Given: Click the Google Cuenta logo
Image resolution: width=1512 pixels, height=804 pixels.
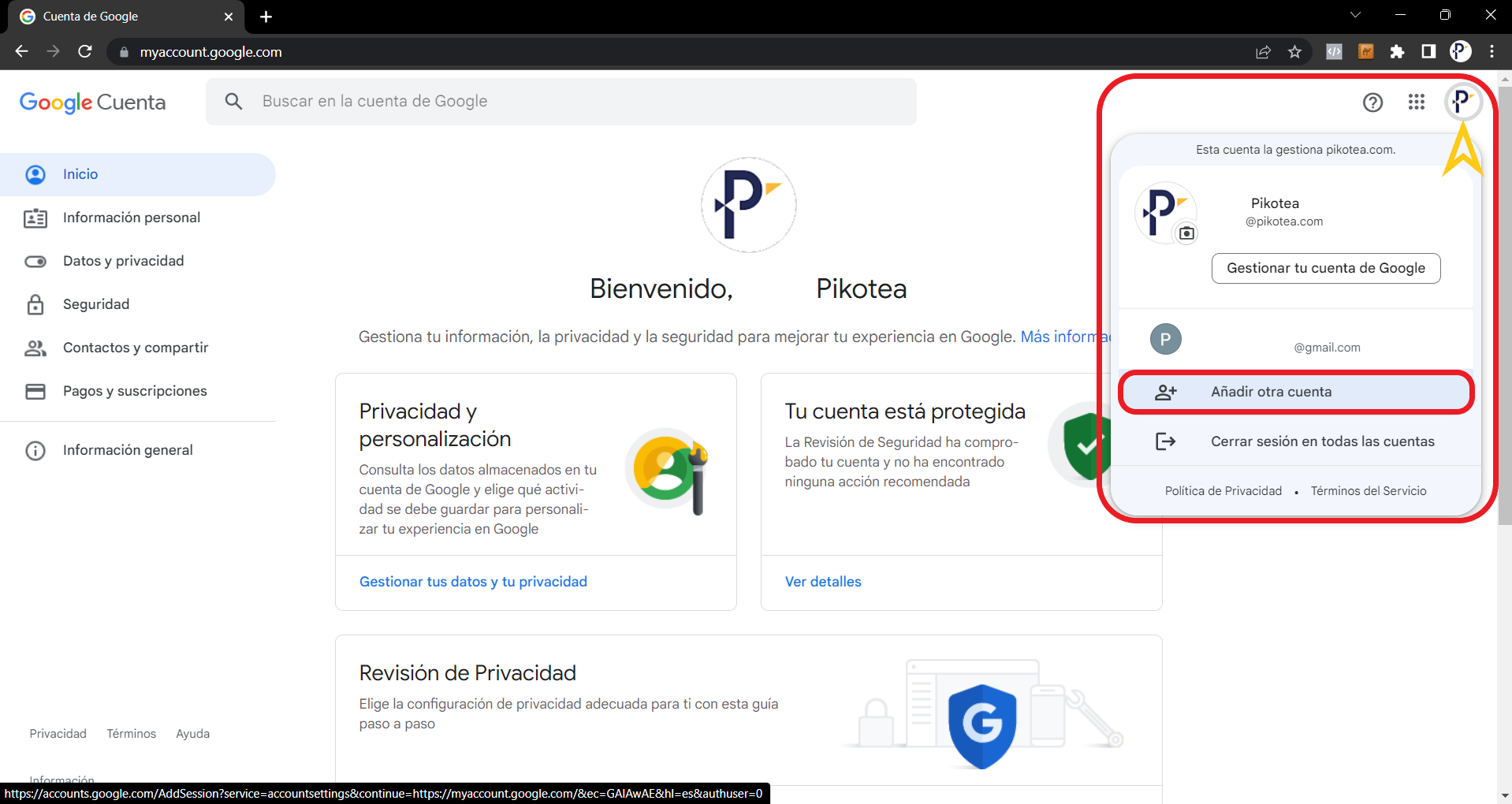Looking at the screenshot, I should point(92,102).
